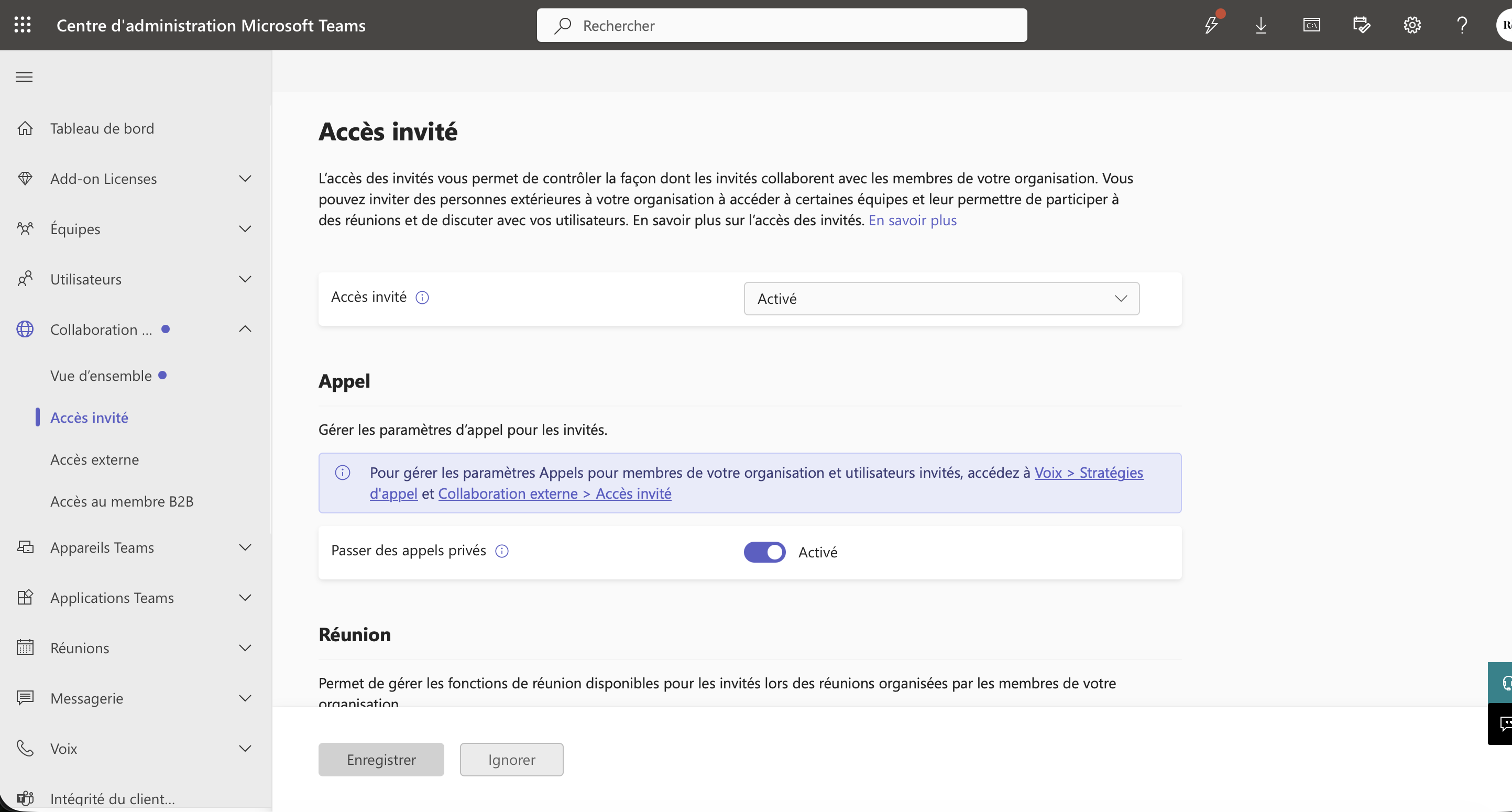Go to Tableau de bord
The height and width of the screenshot is (812, 1512).
click(102, 128)
